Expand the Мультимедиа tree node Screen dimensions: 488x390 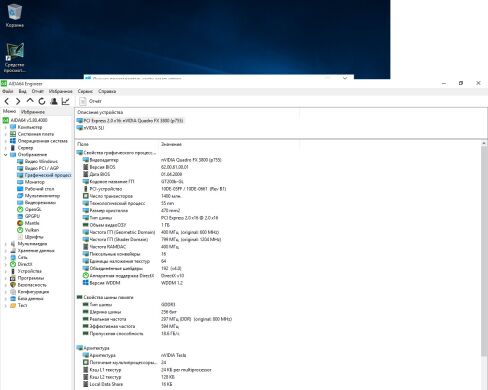(5, 244)
